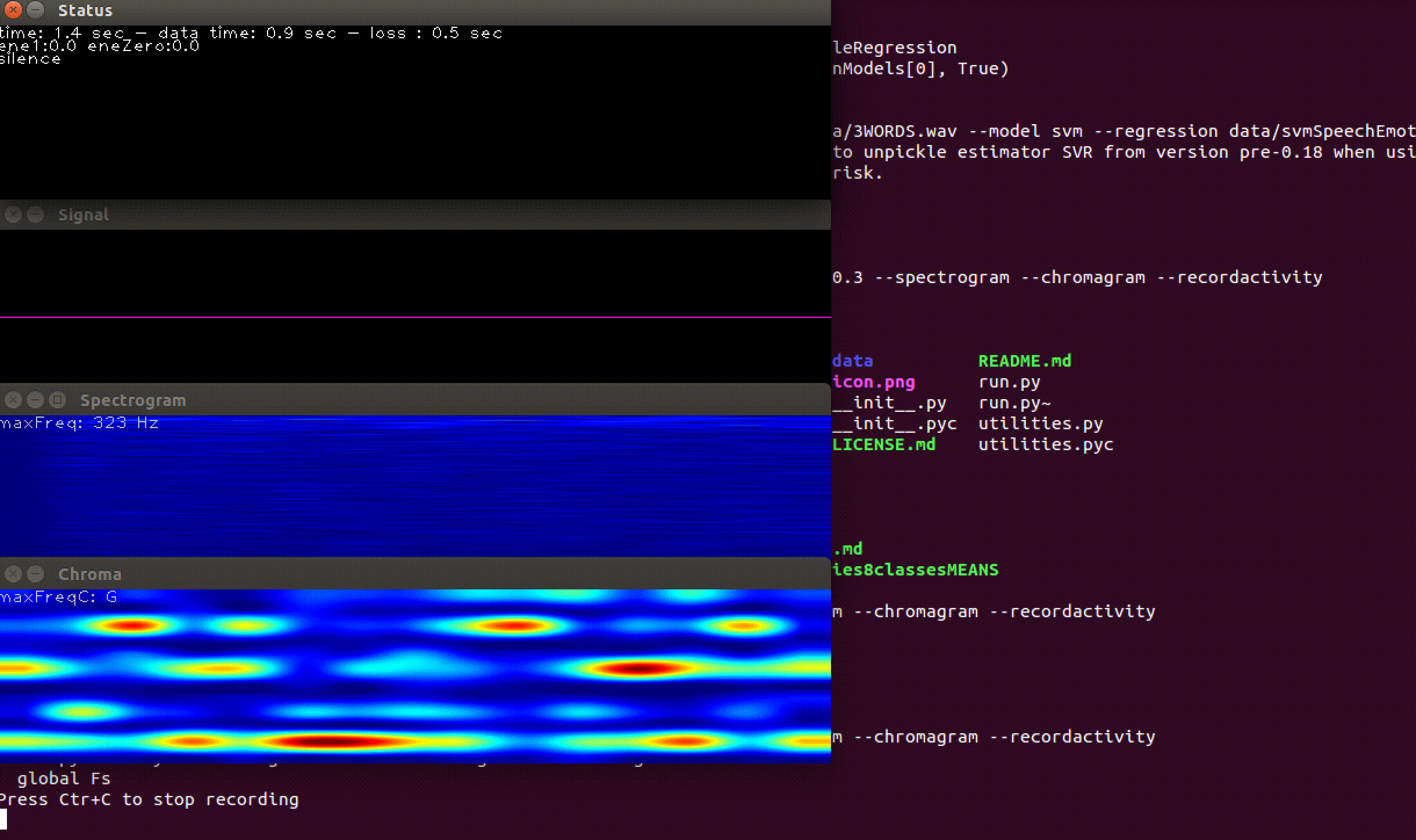Maximize the Spectrogram window
The height and width of the screenshot is (840, 1416).
[57, 400]
